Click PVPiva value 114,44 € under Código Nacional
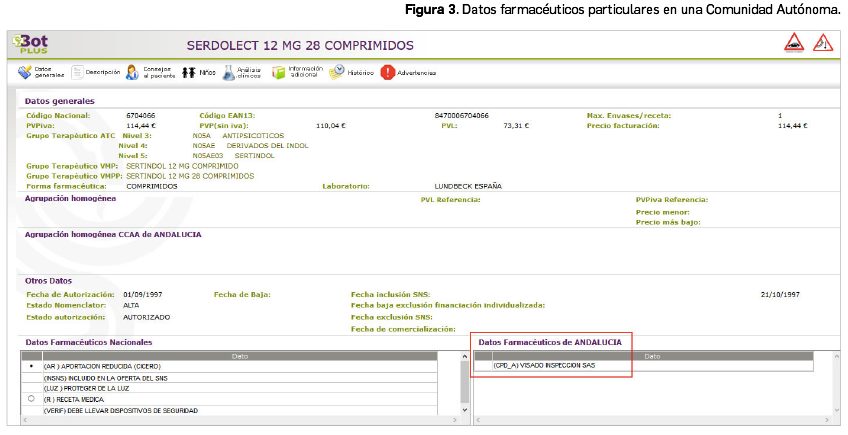Screen dimensions: 848x435 [x=141, y=126]
